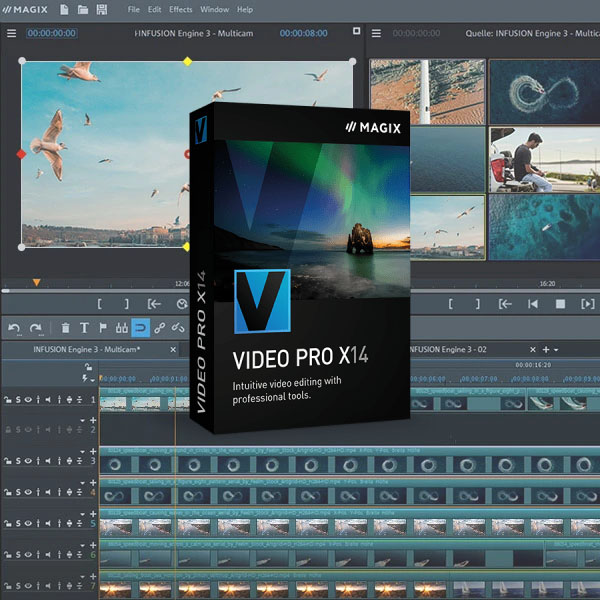The height and width of the screenshot is (600, 600).
Task: Switch to INFUSION Engine 3 - 02 tab
Action: (x=447, y=349)
